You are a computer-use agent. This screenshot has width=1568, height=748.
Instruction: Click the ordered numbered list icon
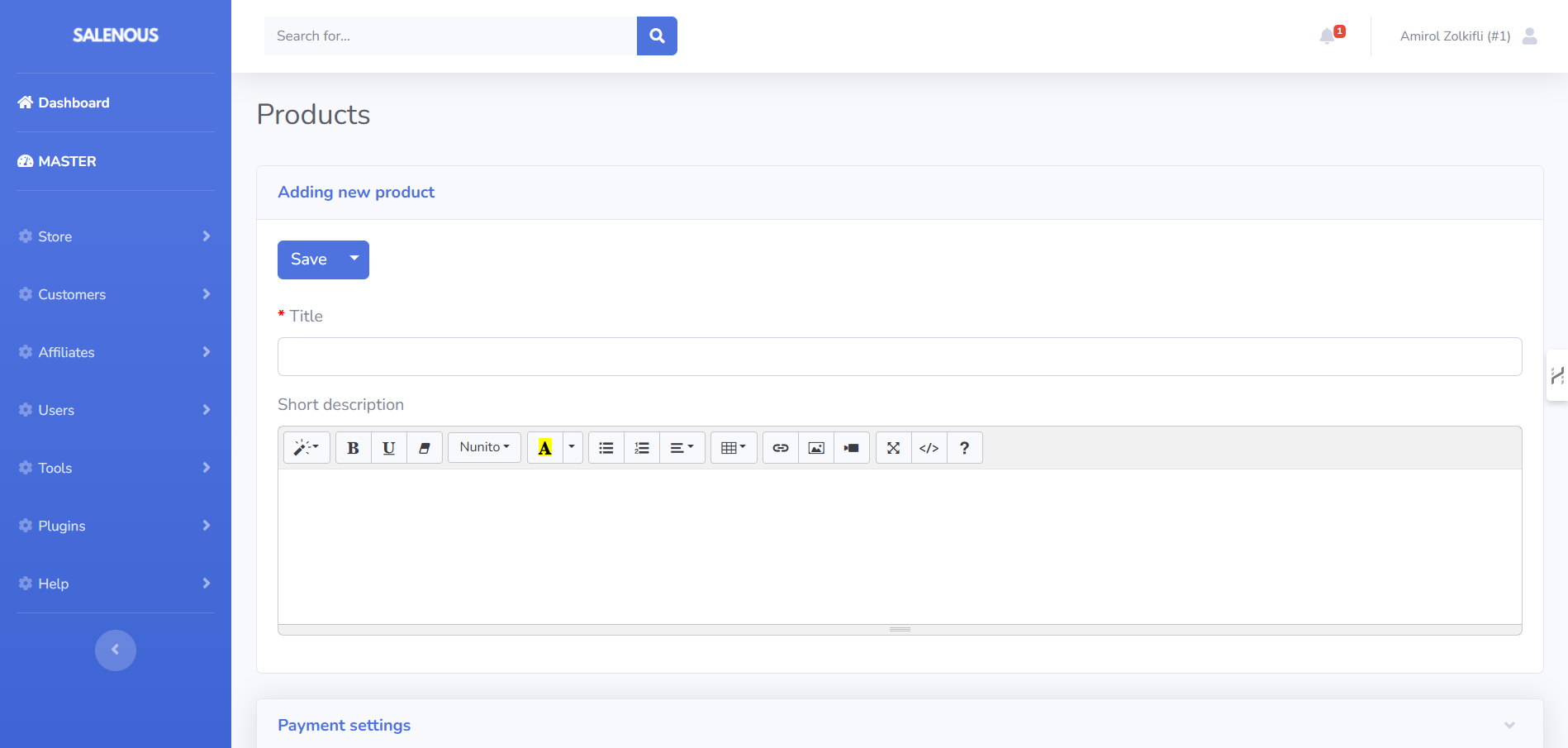coord(642,448)
